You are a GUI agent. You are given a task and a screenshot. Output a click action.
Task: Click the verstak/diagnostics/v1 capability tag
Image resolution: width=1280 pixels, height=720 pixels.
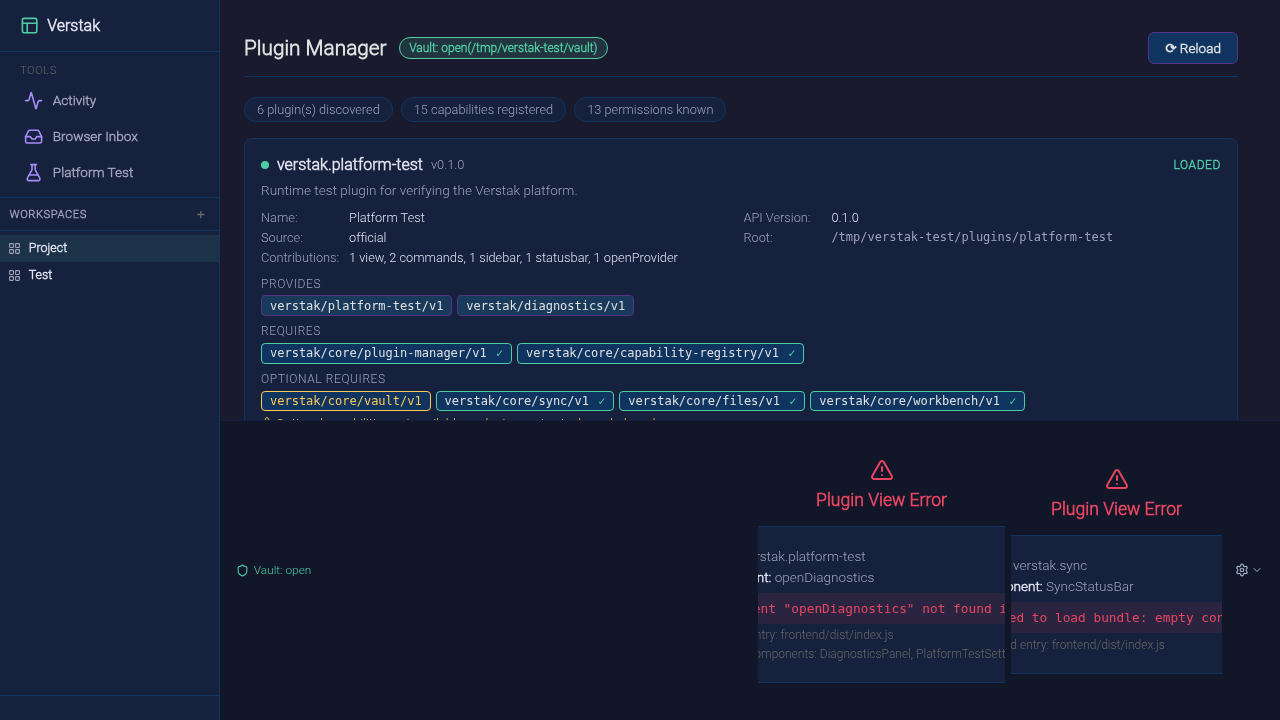545,306
